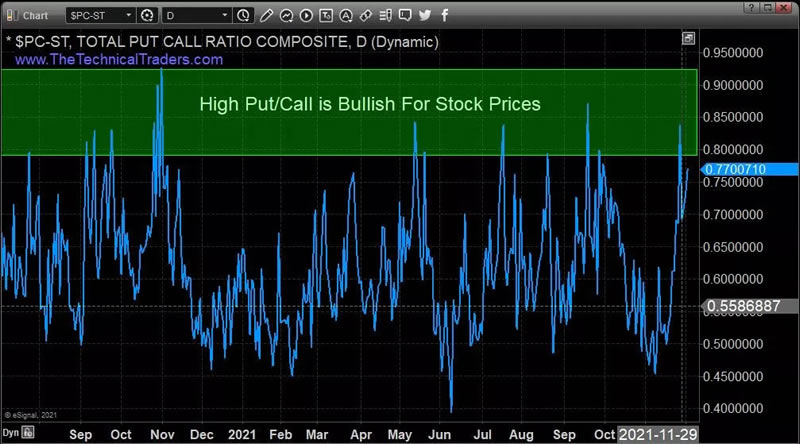Share chart via Twitter icon
800x444 pixels.
click(x=425, y=15)
